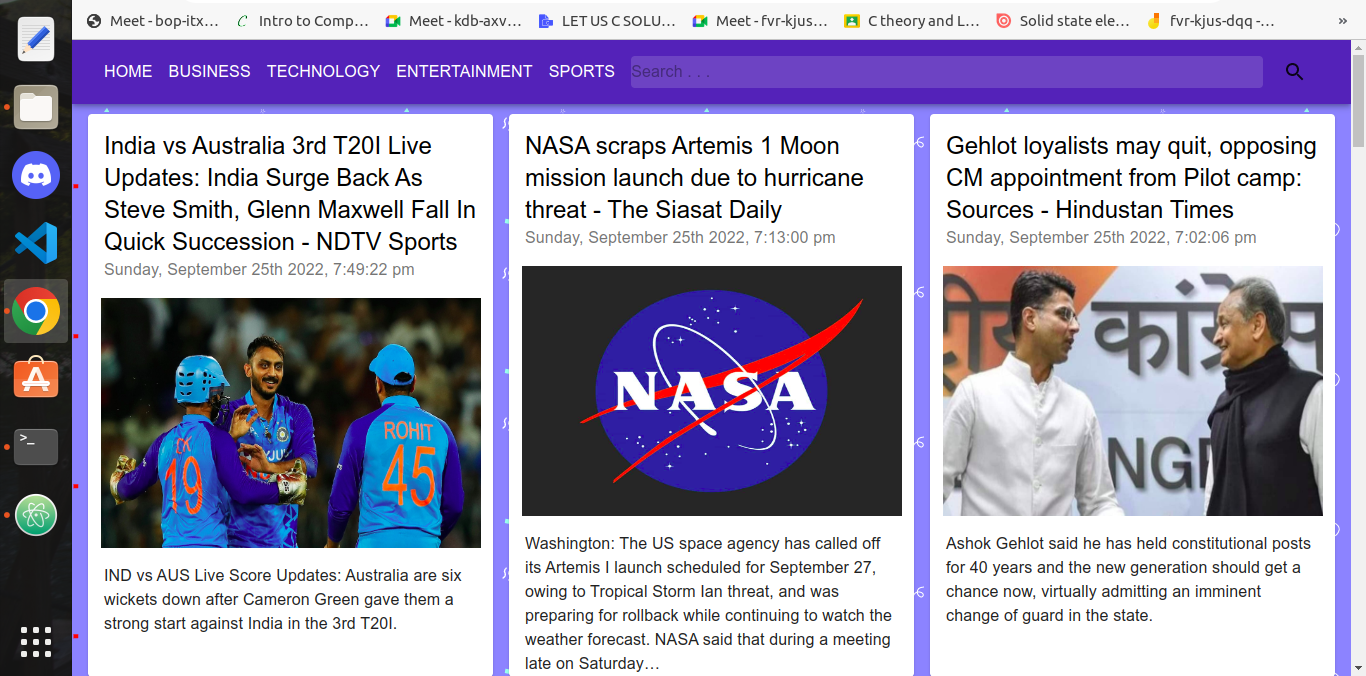
Task: Launch Atom editor from dock
Action: (x=36, y=516)
